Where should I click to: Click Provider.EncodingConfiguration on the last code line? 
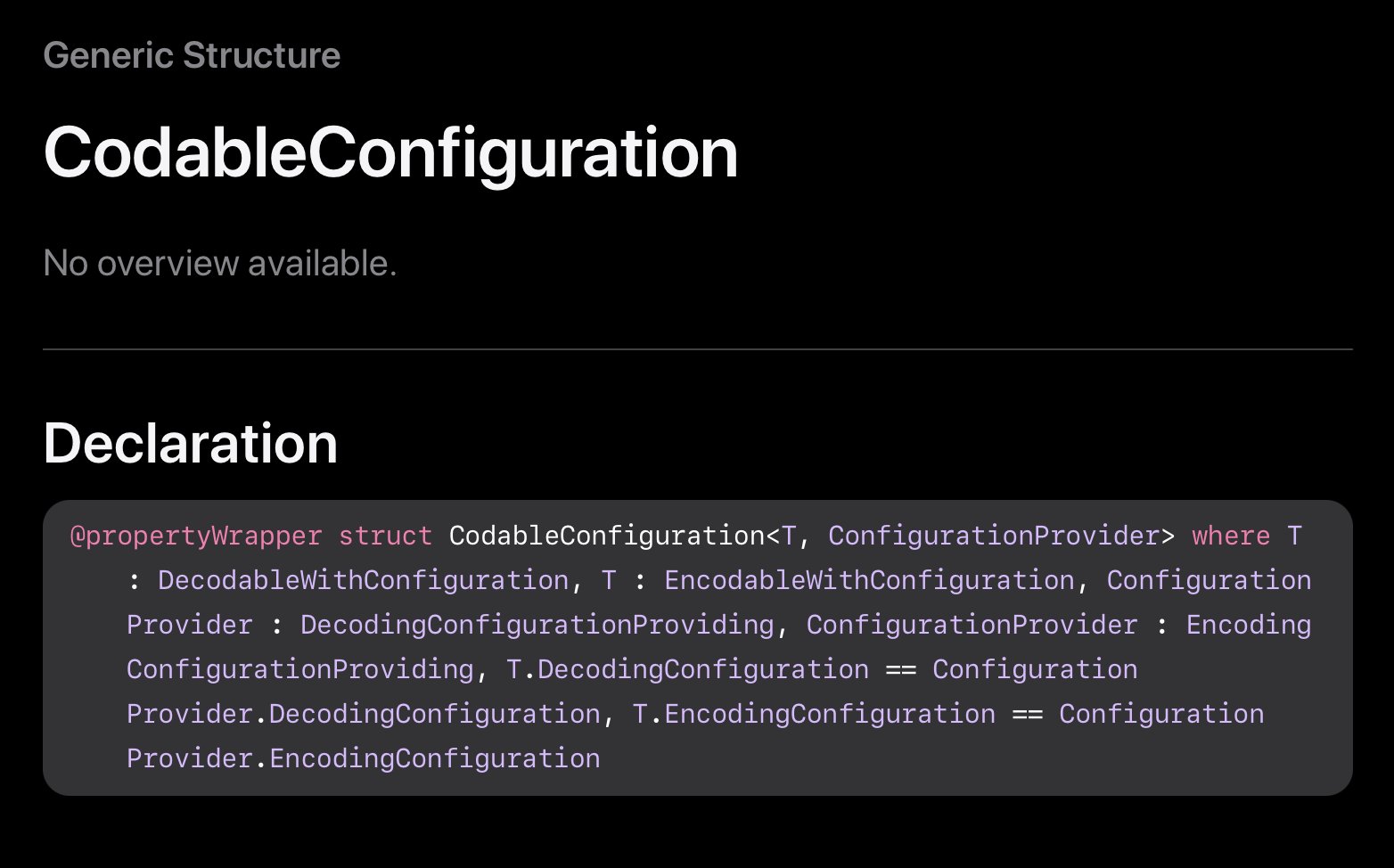(363, 758)
